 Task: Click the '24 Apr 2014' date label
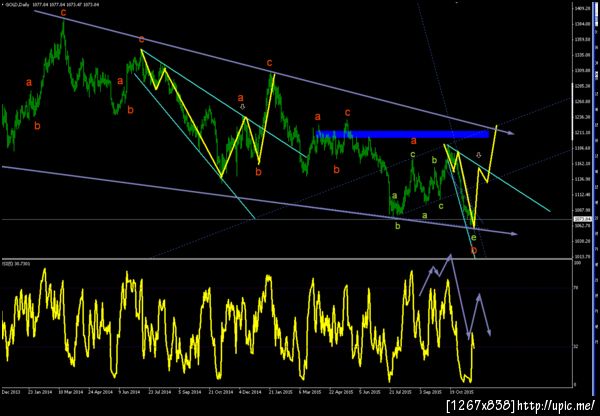(101, 392)
